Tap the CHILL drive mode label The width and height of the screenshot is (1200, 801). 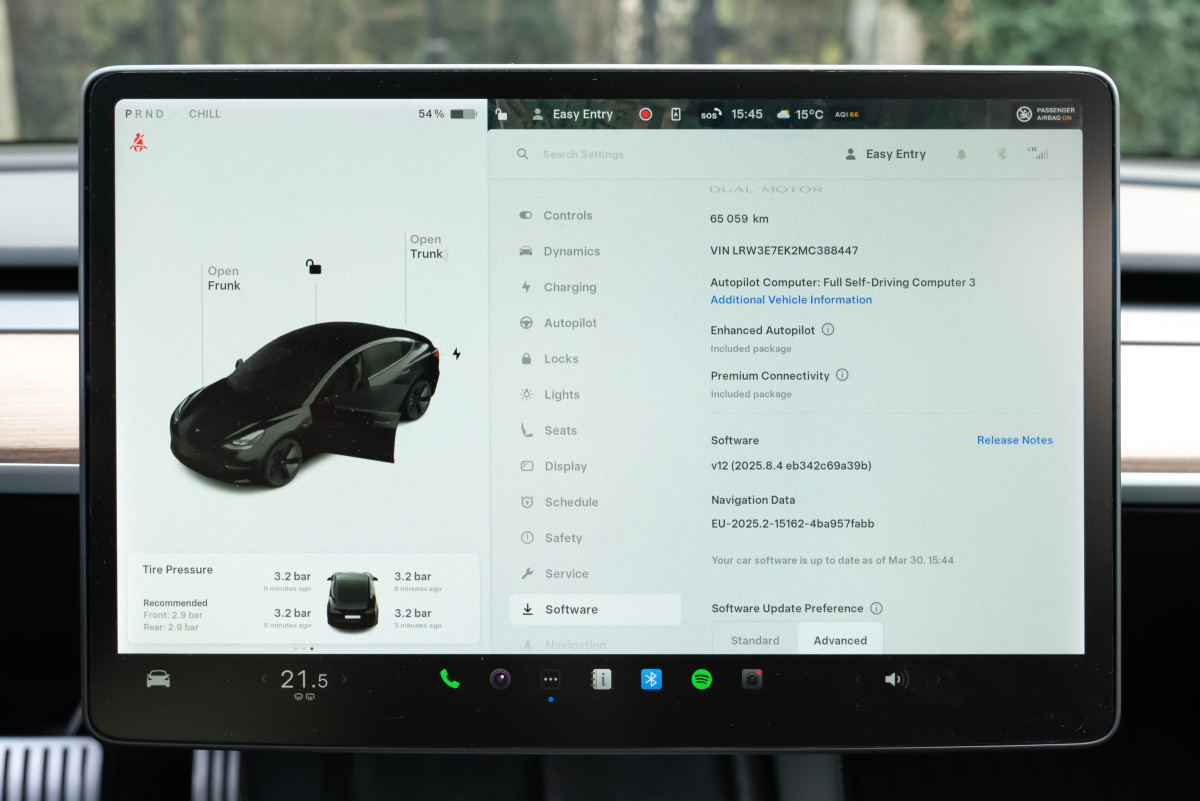pyautogui.click(x=205, y=114)
